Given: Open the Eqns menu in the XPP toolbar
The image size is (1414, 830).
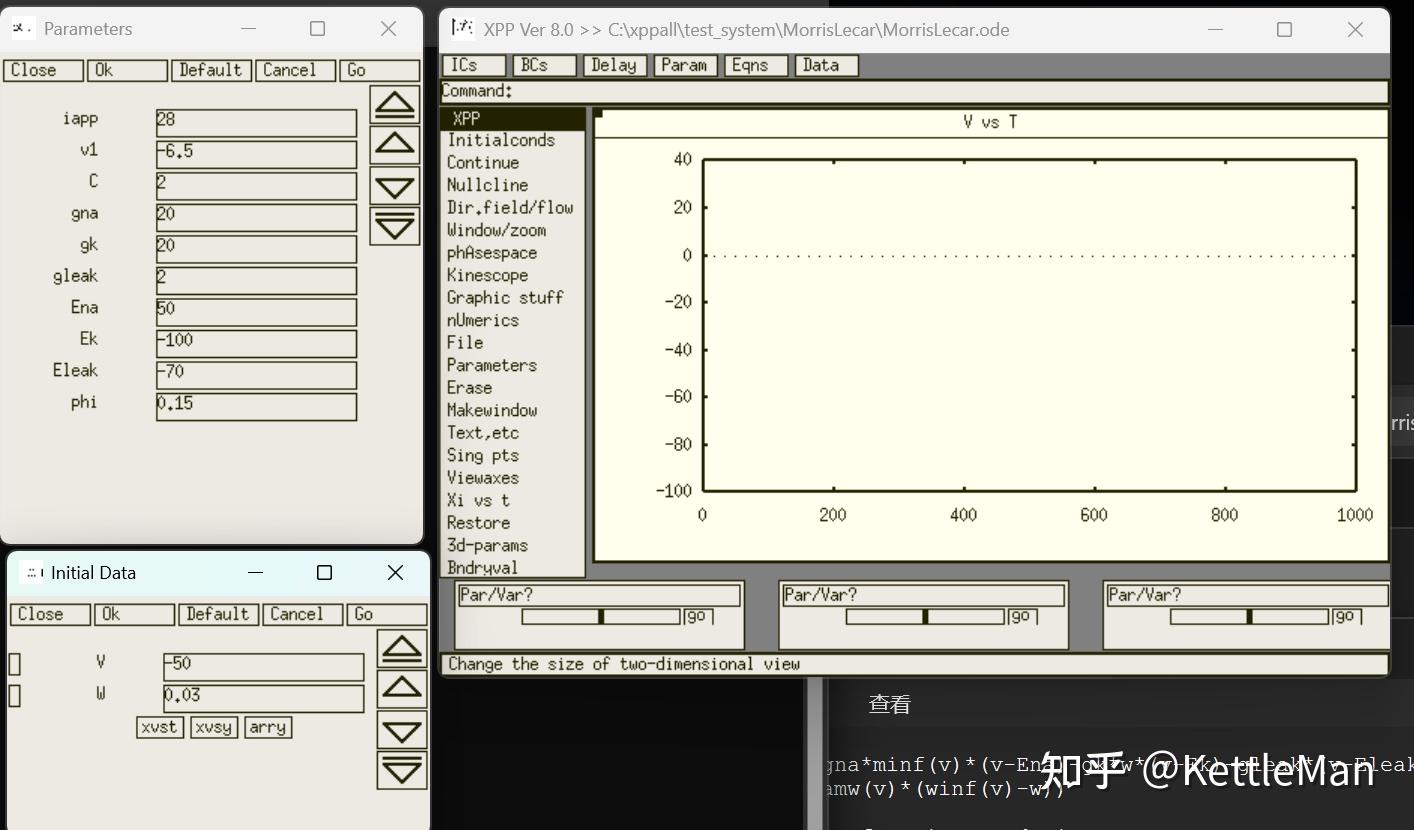Looking at the screenshot, I should coord(755,65).
